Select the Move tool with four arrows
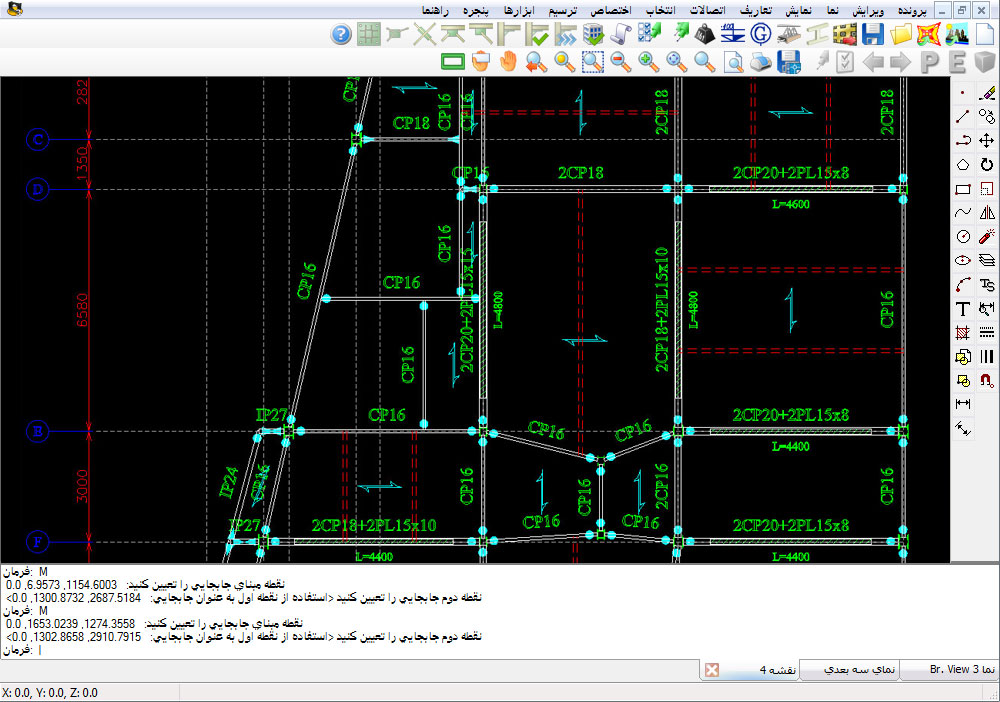This screenshot has height=702, width=1000. coord(987,140)
